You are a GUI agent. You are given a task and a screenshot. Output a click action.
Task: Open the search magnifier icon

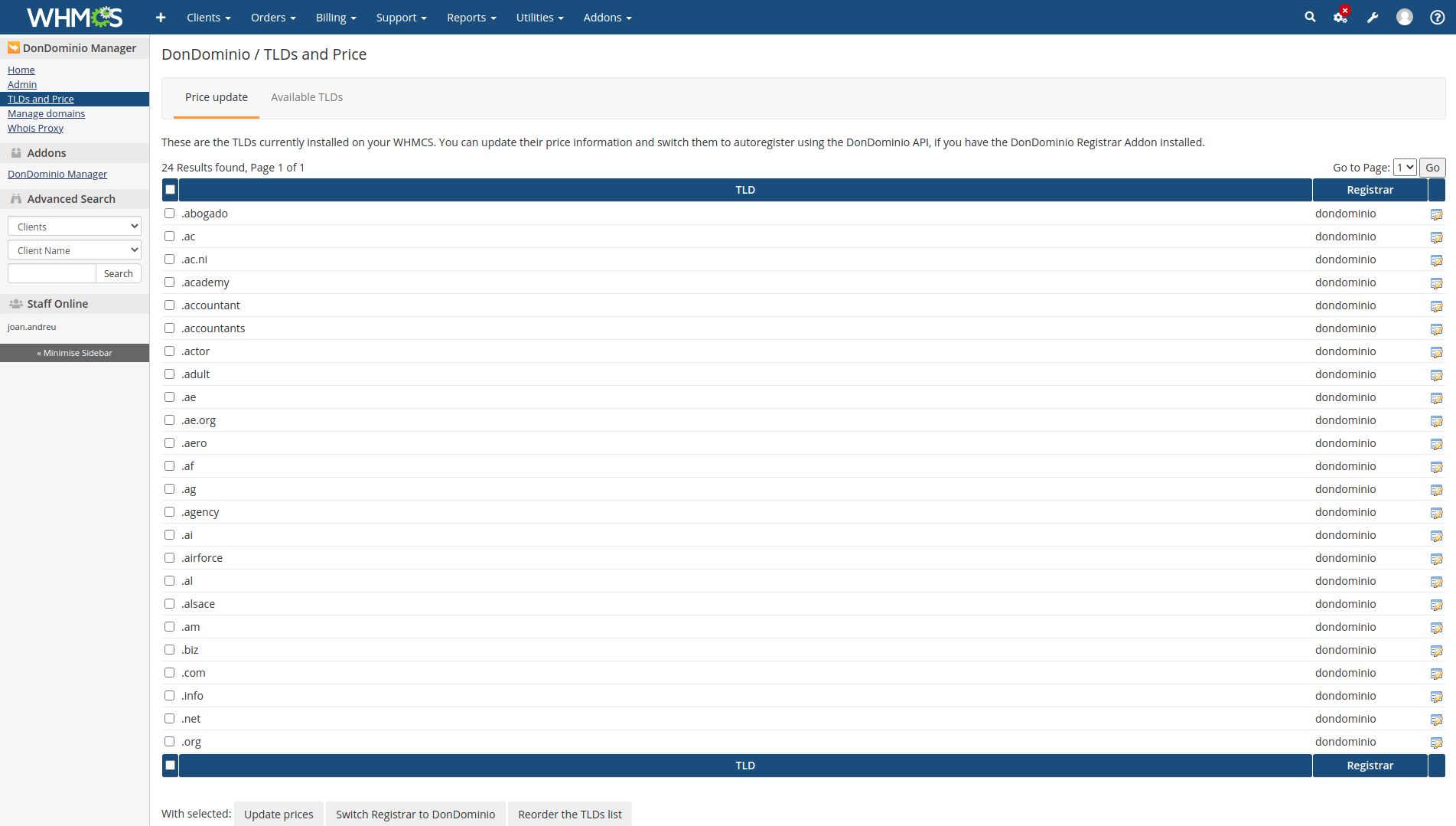click(1310, 17)
